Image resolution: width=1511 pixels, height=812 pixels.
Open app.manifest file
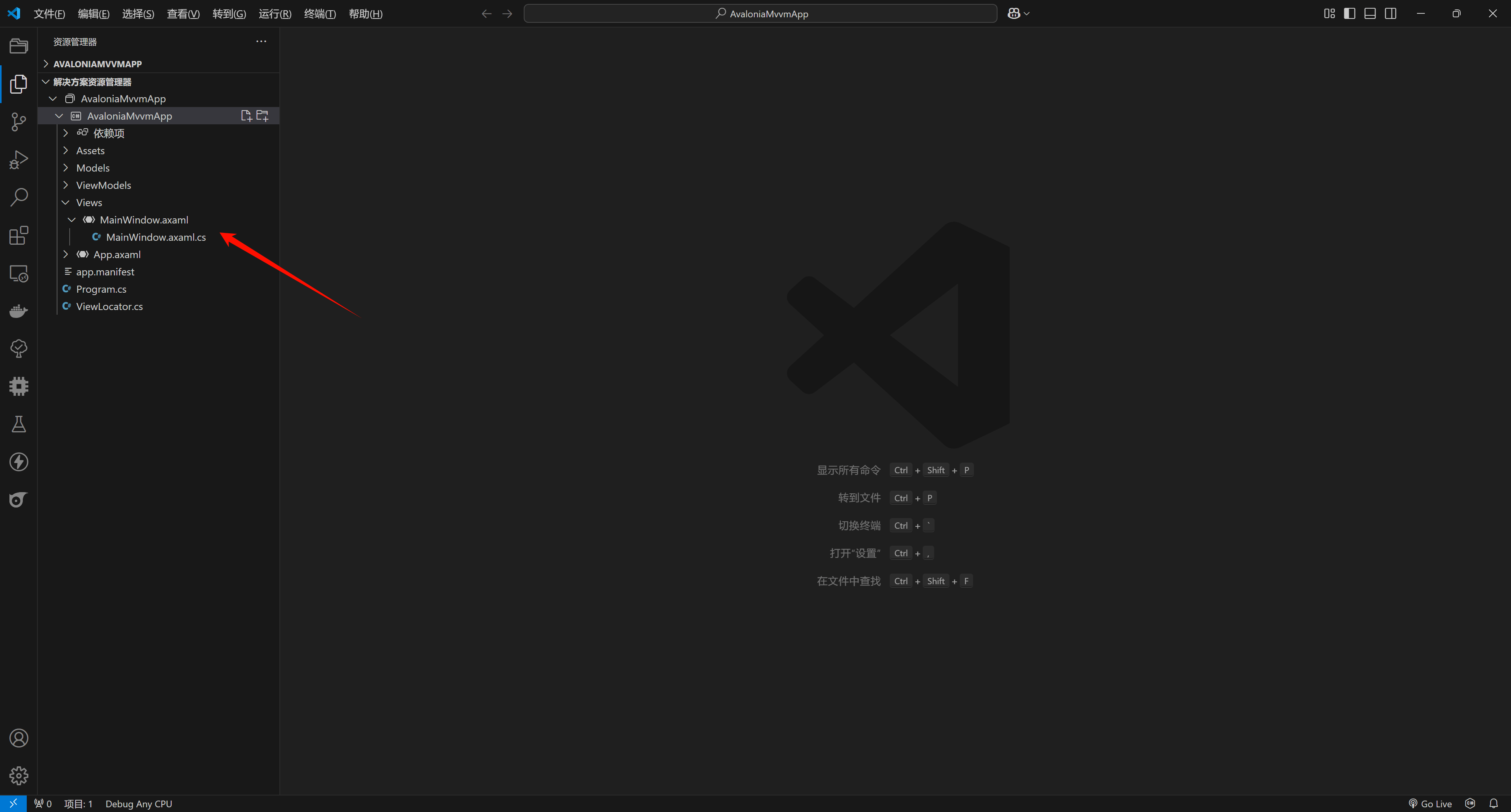[x=105, y=271]
